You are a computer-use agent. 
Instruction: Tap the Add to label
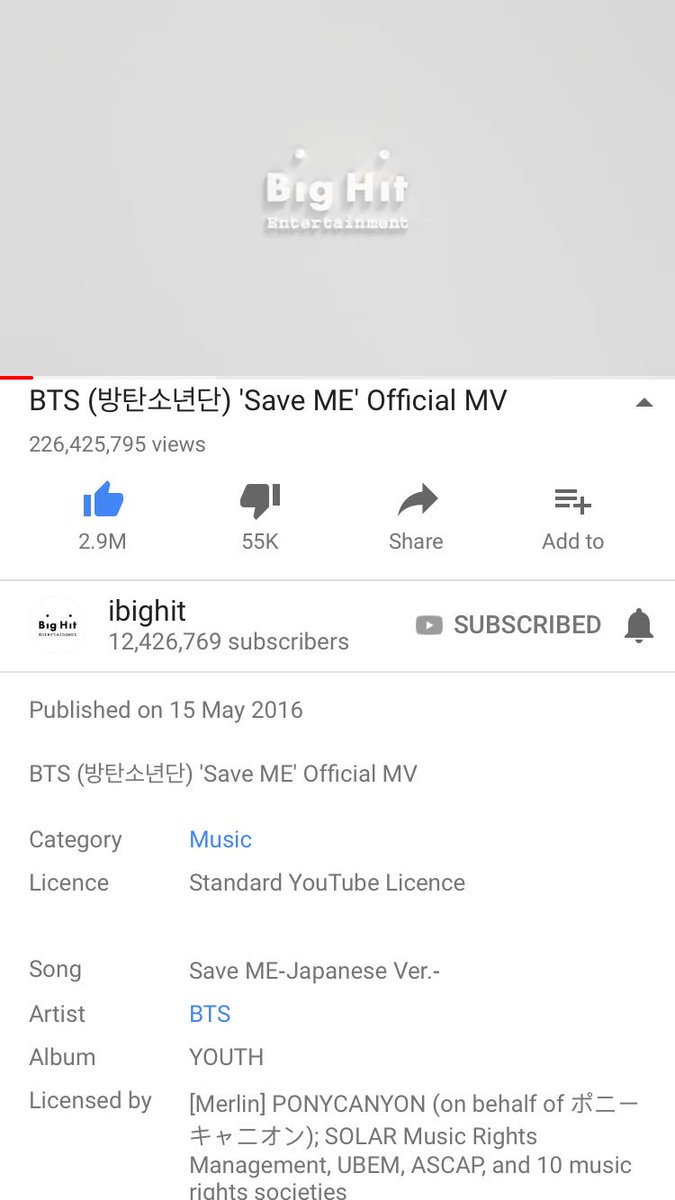pos(573,541)
